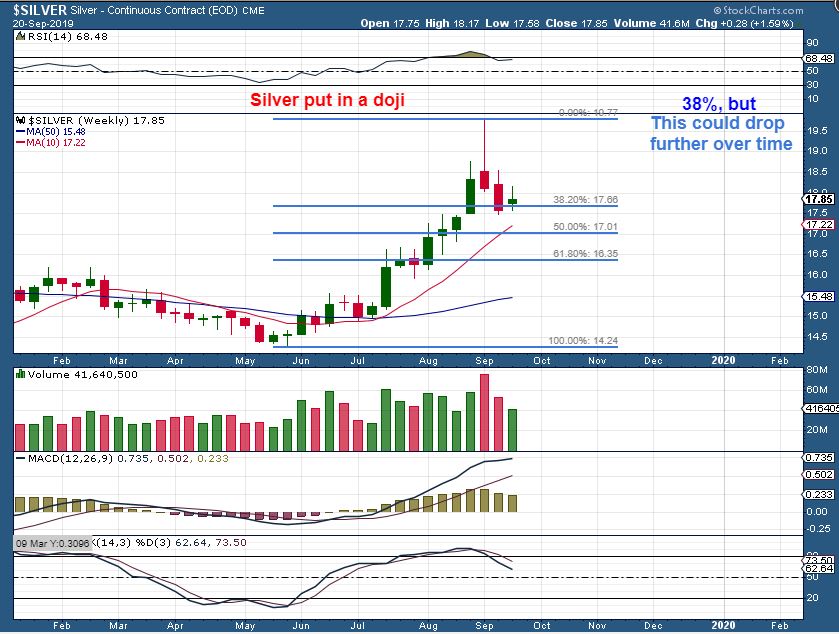
Task: Click the 80M volume axis label
Action: tap(817, 370)
